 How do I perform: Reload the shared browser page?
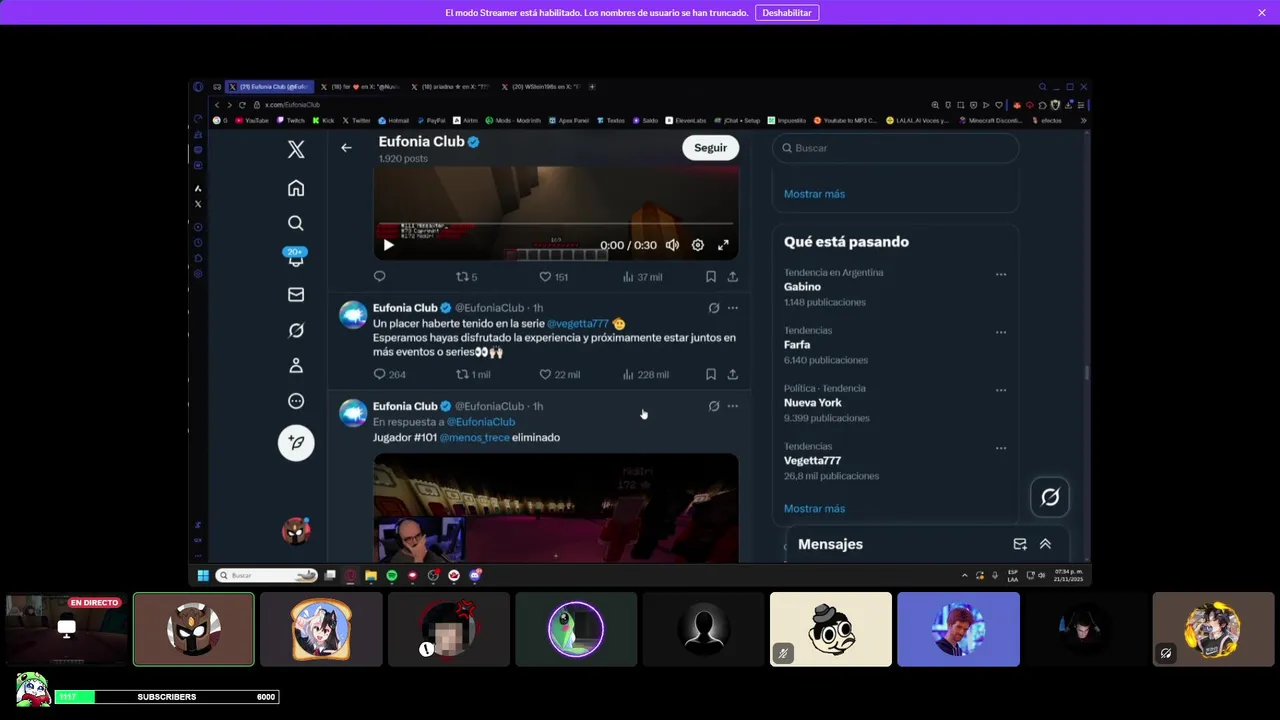242,105
